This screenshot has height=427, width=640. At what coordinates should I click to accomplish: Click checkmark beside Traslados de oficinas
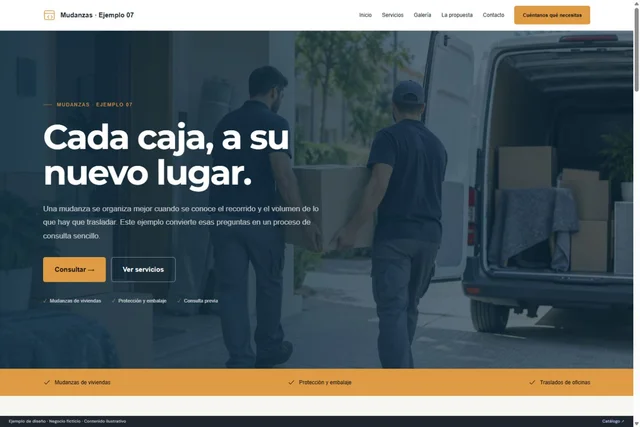tap(532, 383)
